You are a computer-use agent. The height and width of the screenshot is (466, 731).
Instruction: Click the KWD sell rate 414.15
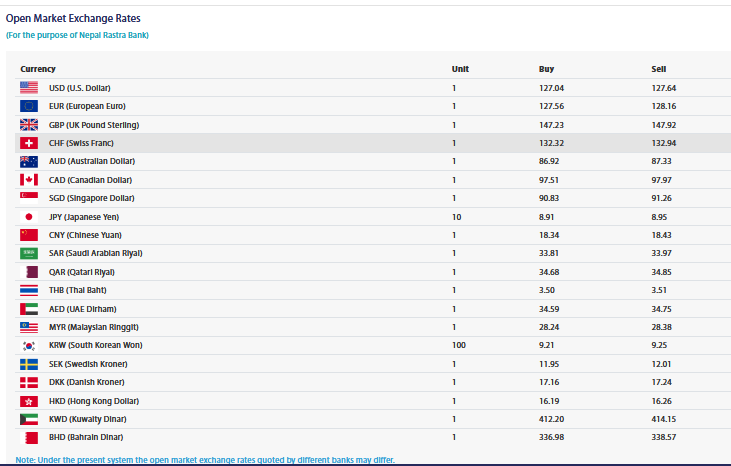coord(664,419)
